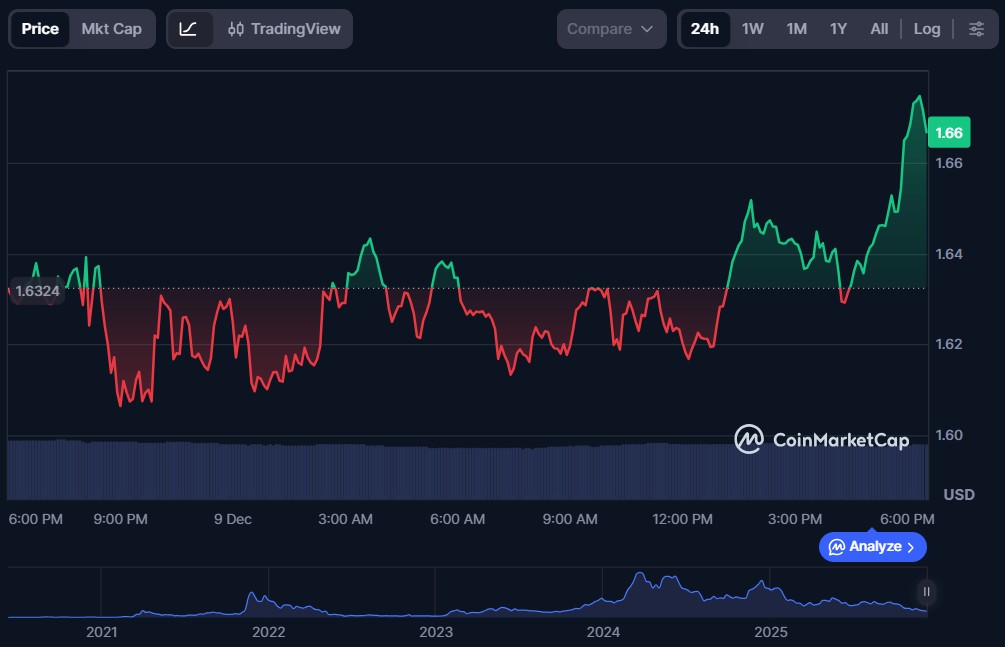Open chart settings sliders icon

coord(976,29)
